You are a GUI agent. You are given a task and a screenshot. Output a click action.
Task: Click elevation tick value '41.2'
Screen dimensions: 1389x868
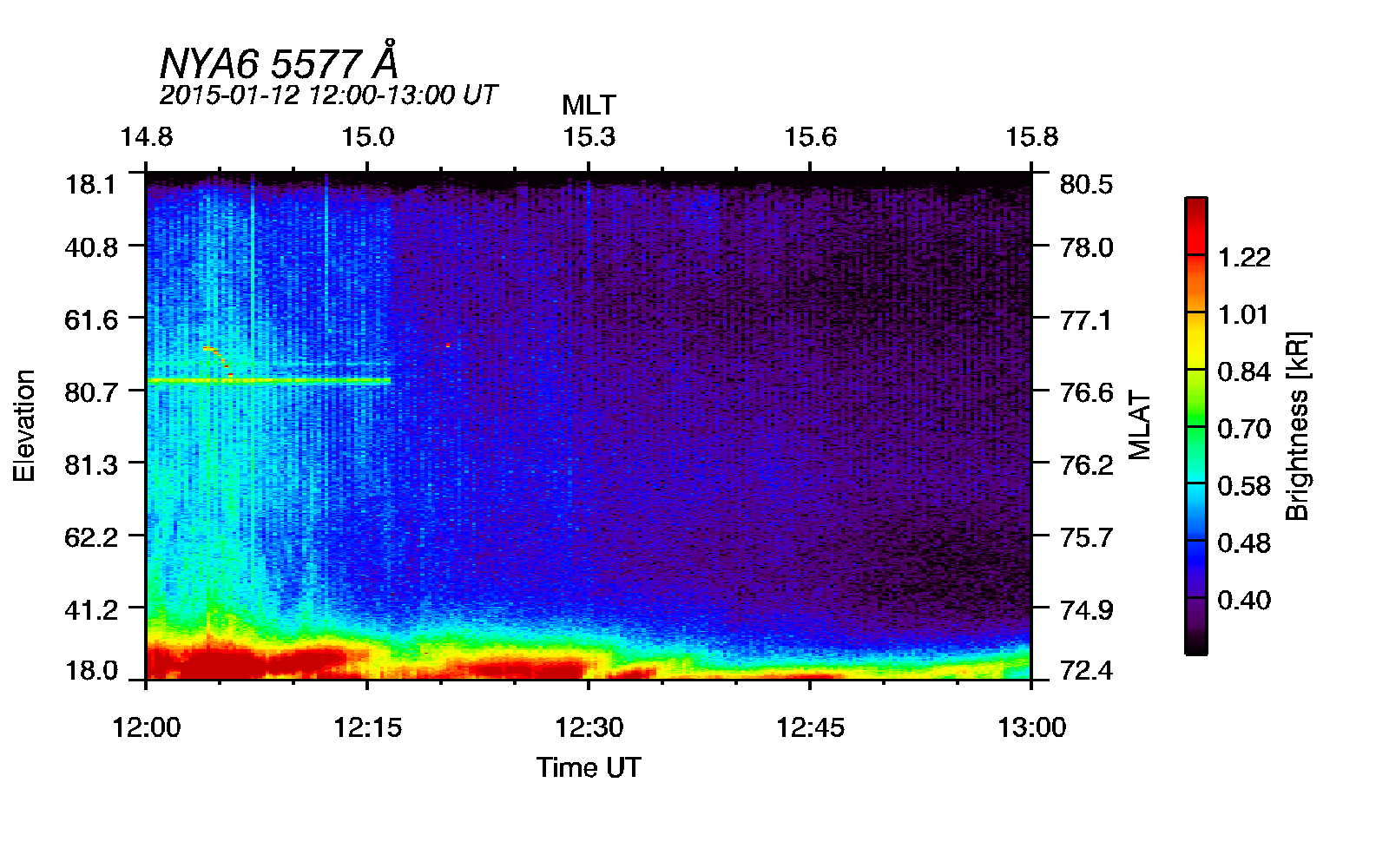[91, 609]
